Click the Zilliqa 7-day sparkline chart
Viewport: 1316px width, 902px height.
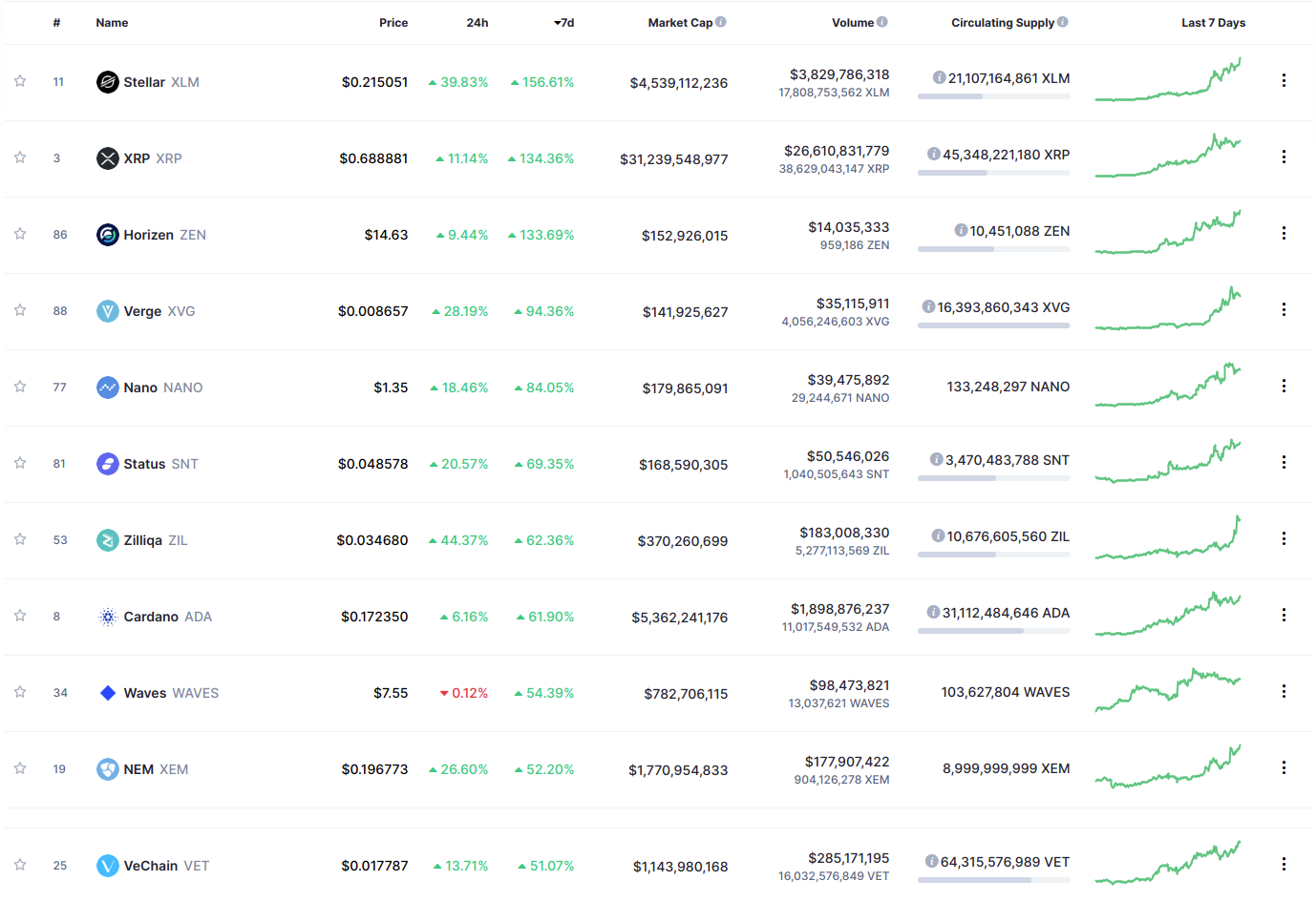click(x=1168, y=539)
